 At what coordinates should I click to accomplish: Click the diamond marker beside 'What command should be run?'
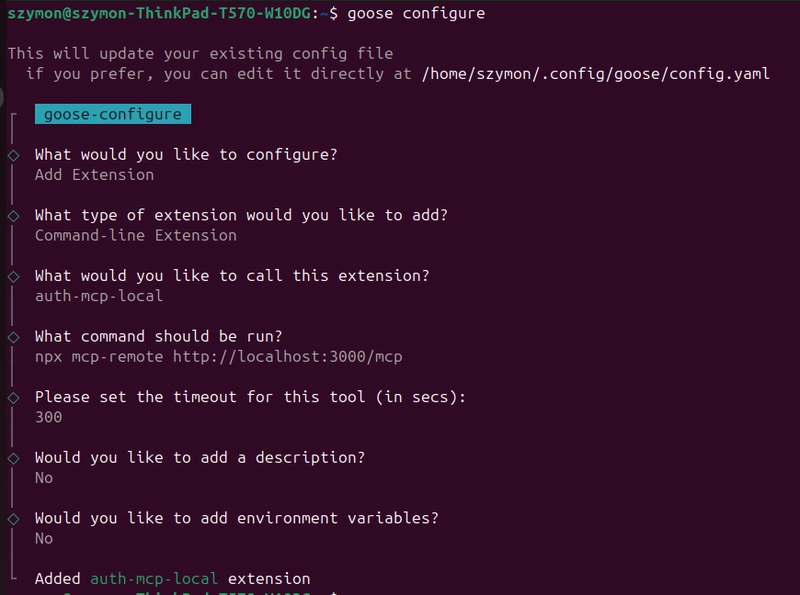14,337
